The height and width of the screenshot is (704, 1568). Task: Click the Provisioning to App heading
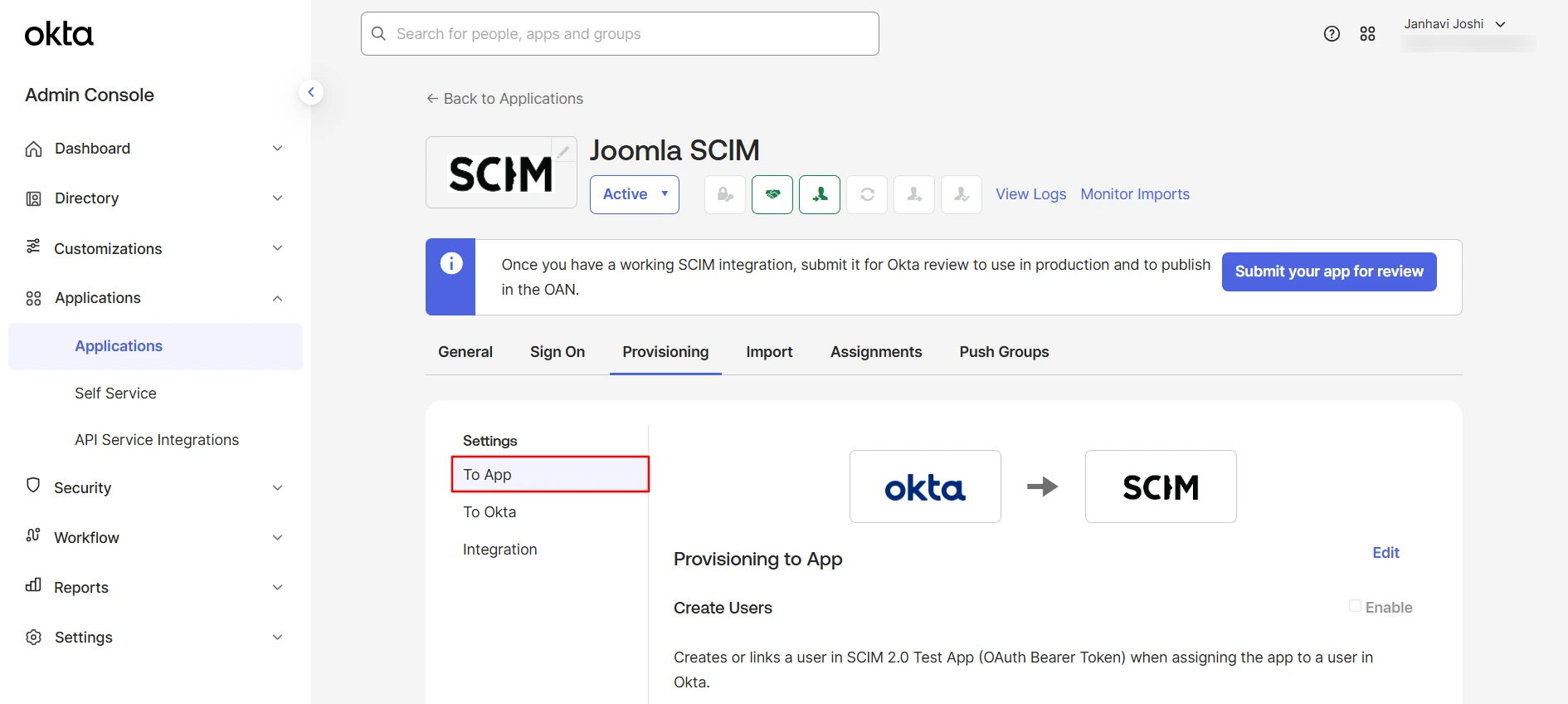tap(757, 559)
